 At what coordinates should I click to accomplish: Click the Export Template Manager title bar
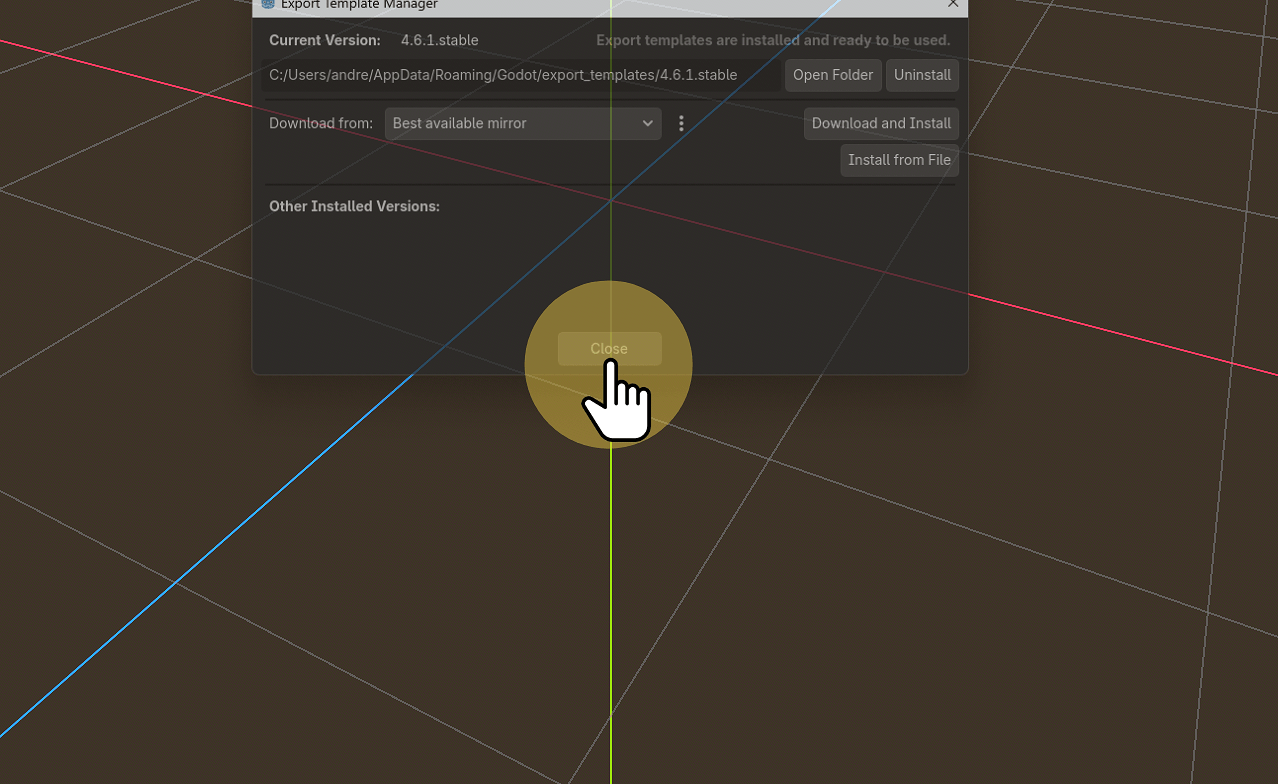pos(600,6)
